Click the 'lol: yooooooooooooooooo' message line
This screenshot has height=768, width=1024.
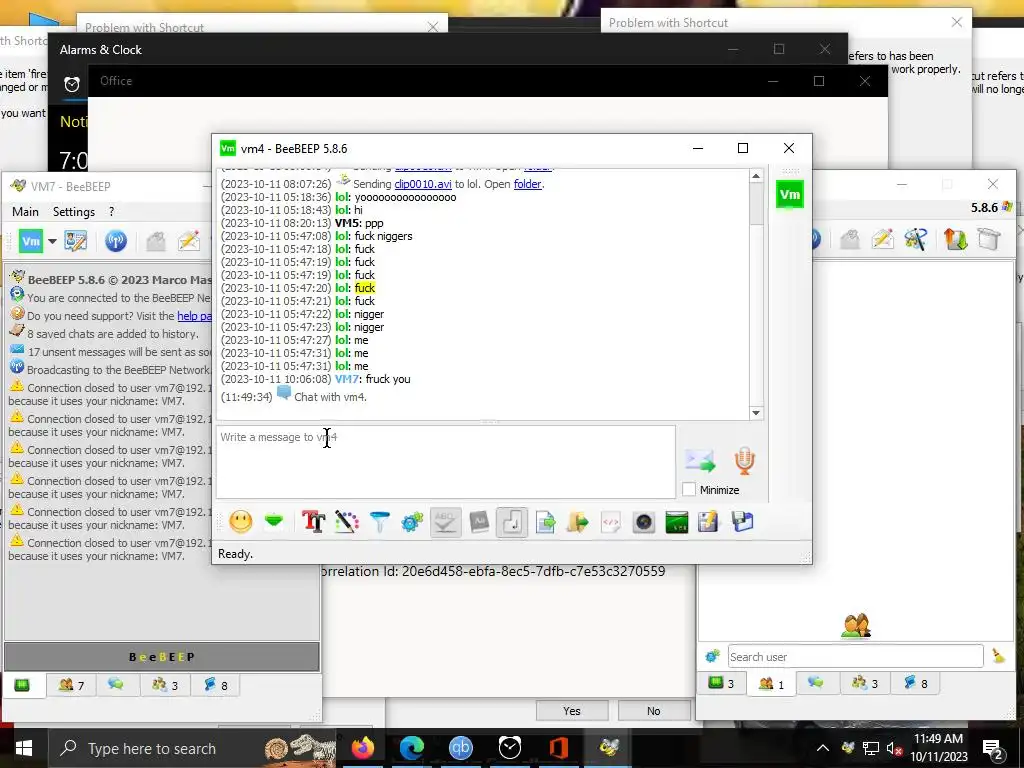tap(338, 197)
